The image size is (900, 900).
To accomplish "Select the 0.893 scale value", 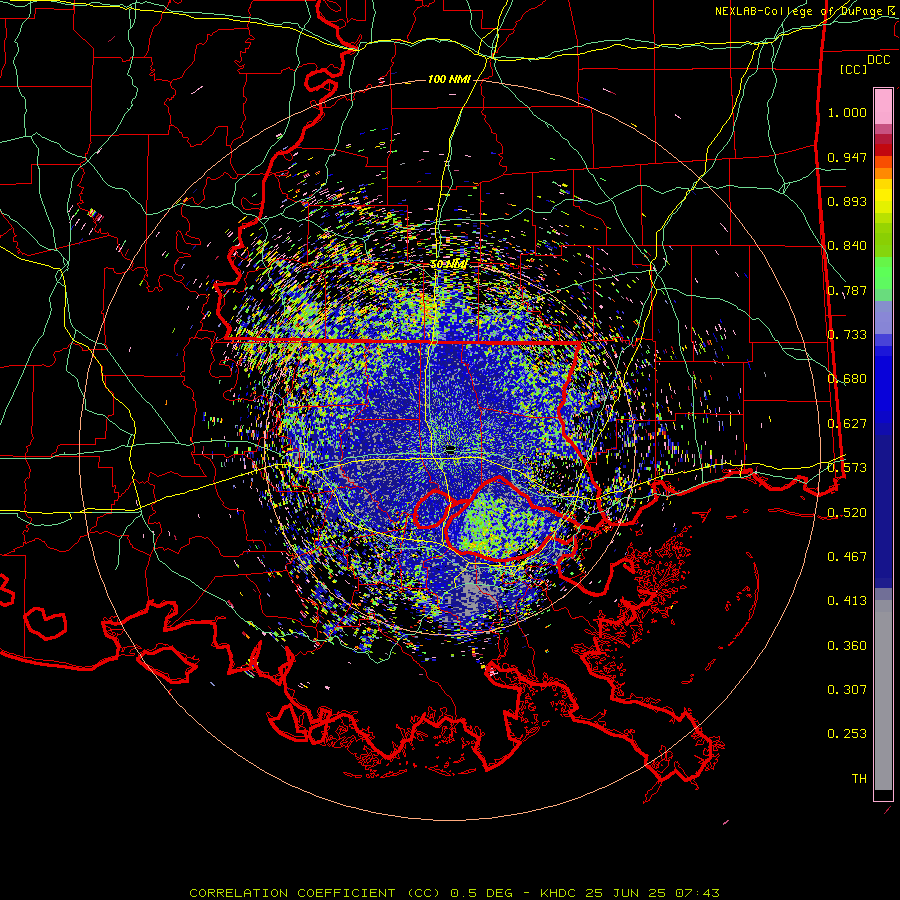I will [x=847, y=201].
